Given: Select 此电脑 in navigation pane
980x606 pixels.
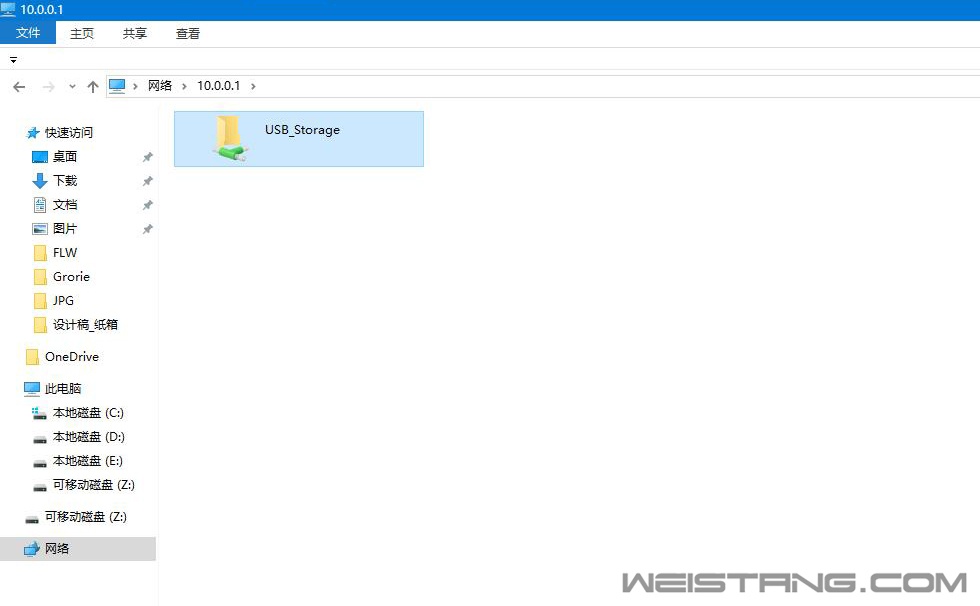Looking at the screenshot, I should point(62,389).
